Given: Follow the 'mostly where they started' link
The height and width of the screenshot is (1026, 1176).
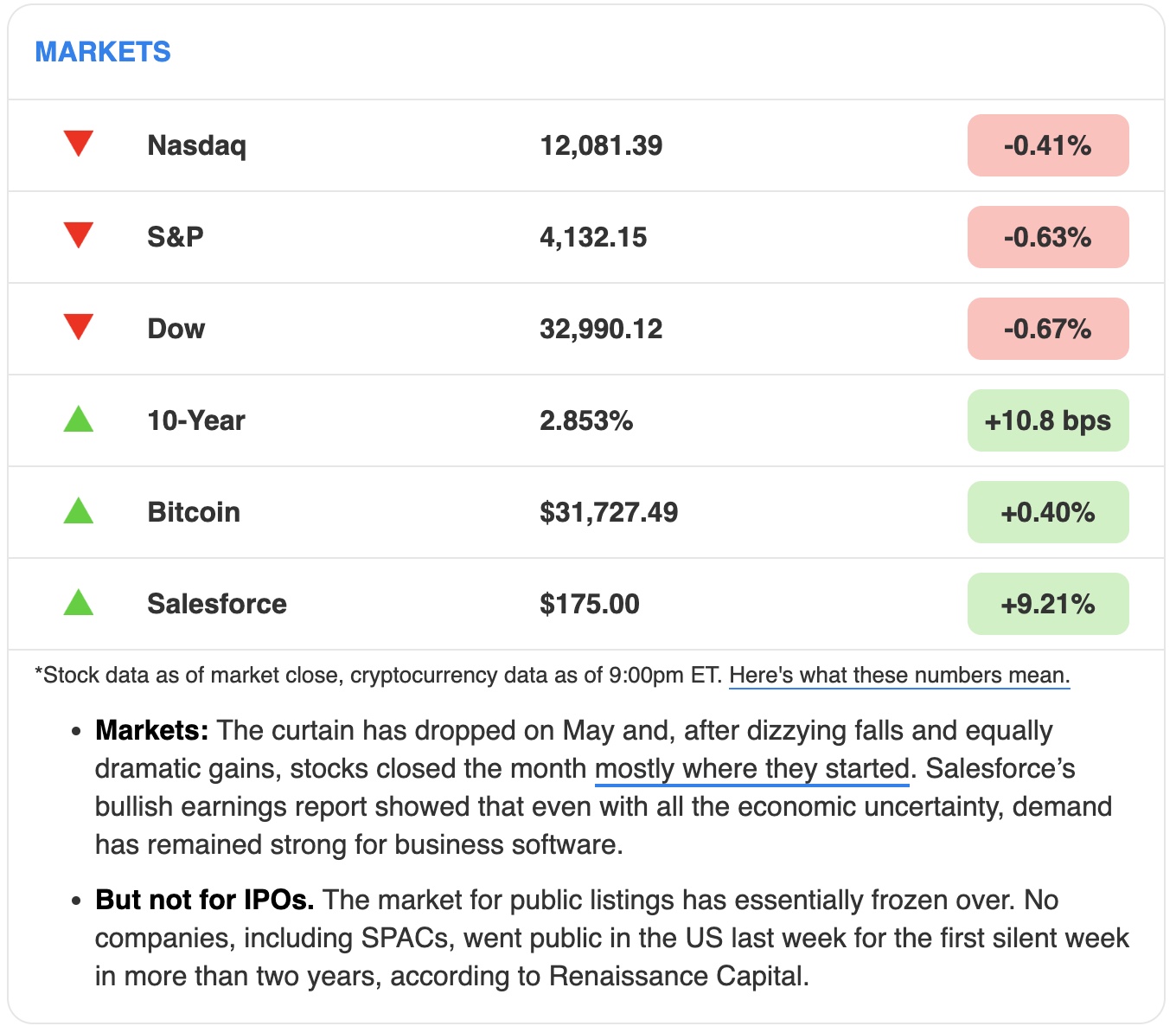Looking at the screenshot, I should pyautogui.click(x=752, y=768).
